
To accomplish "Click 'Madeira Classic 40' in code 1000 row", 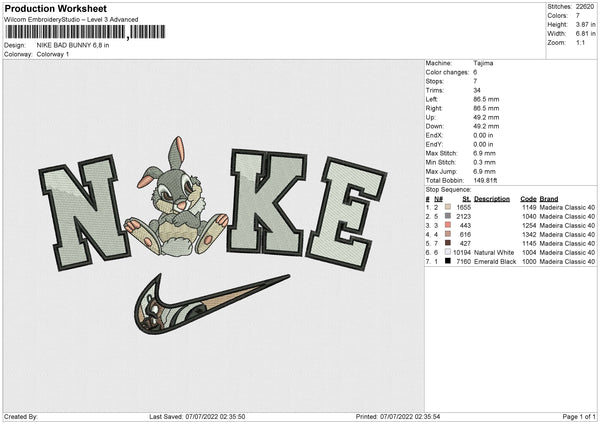I will (567, 262).
